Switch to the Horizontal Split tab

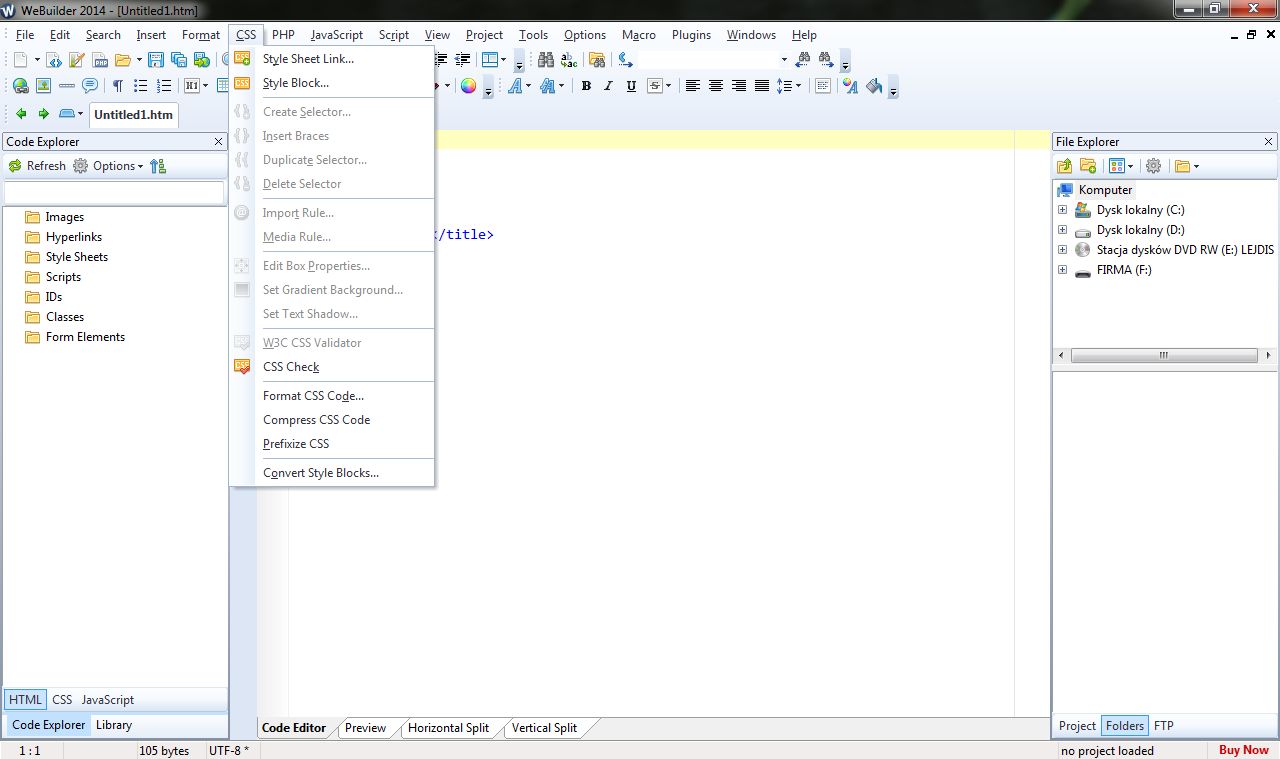(448, 728)
